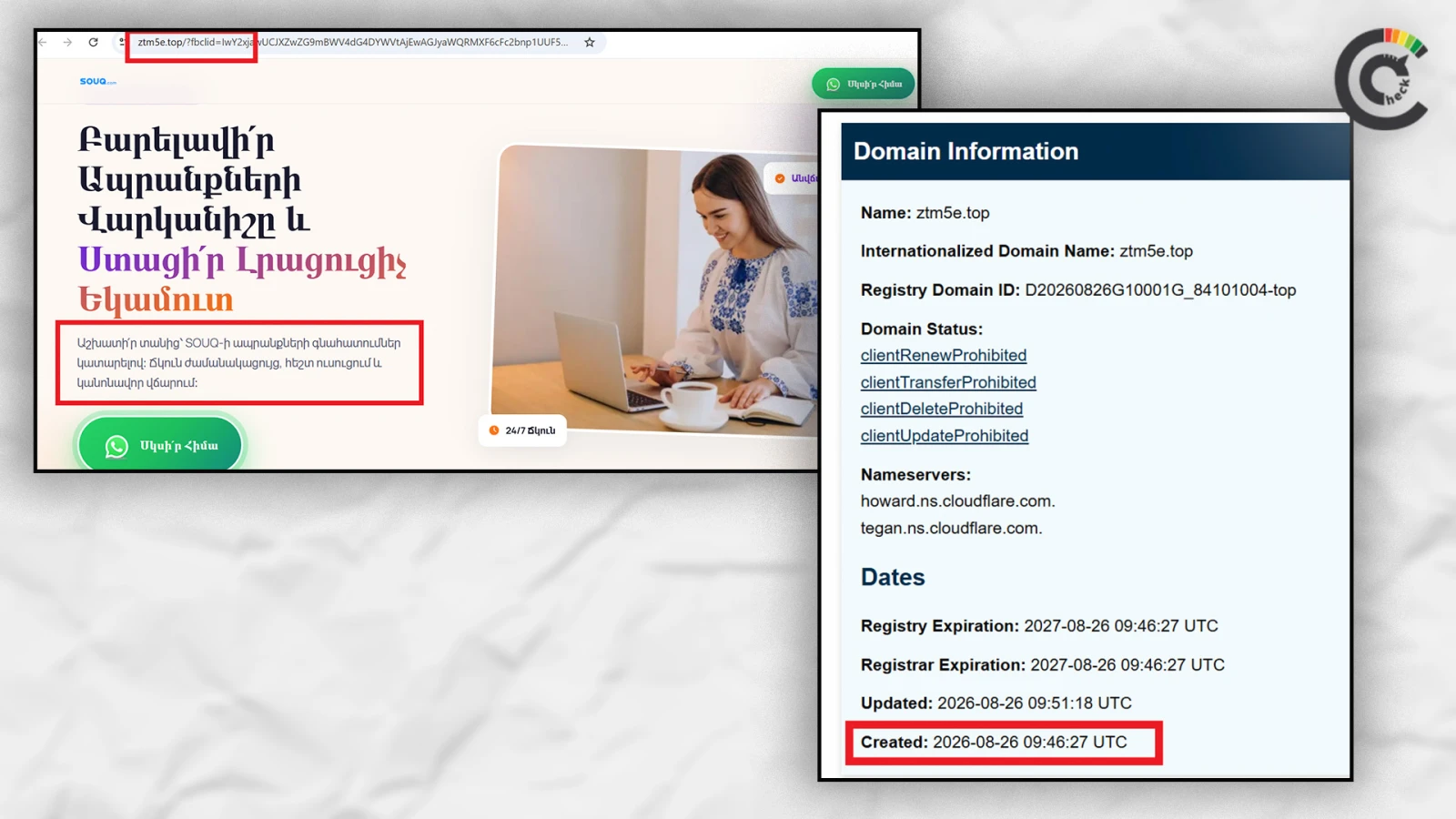
Task: Click the large black Armenian headline text
Action: pos(194,180)
